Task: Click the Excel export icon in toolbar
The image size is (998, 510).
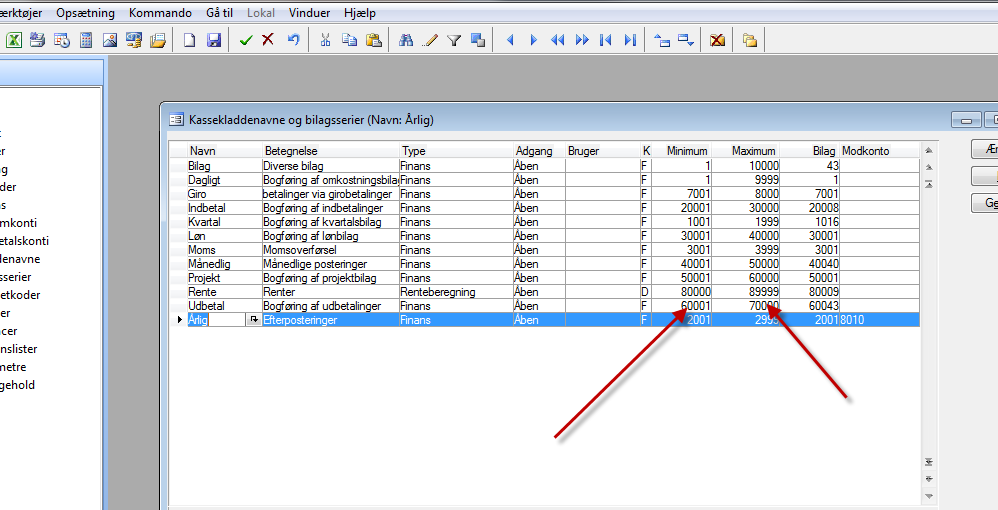Action: (15, 40)
